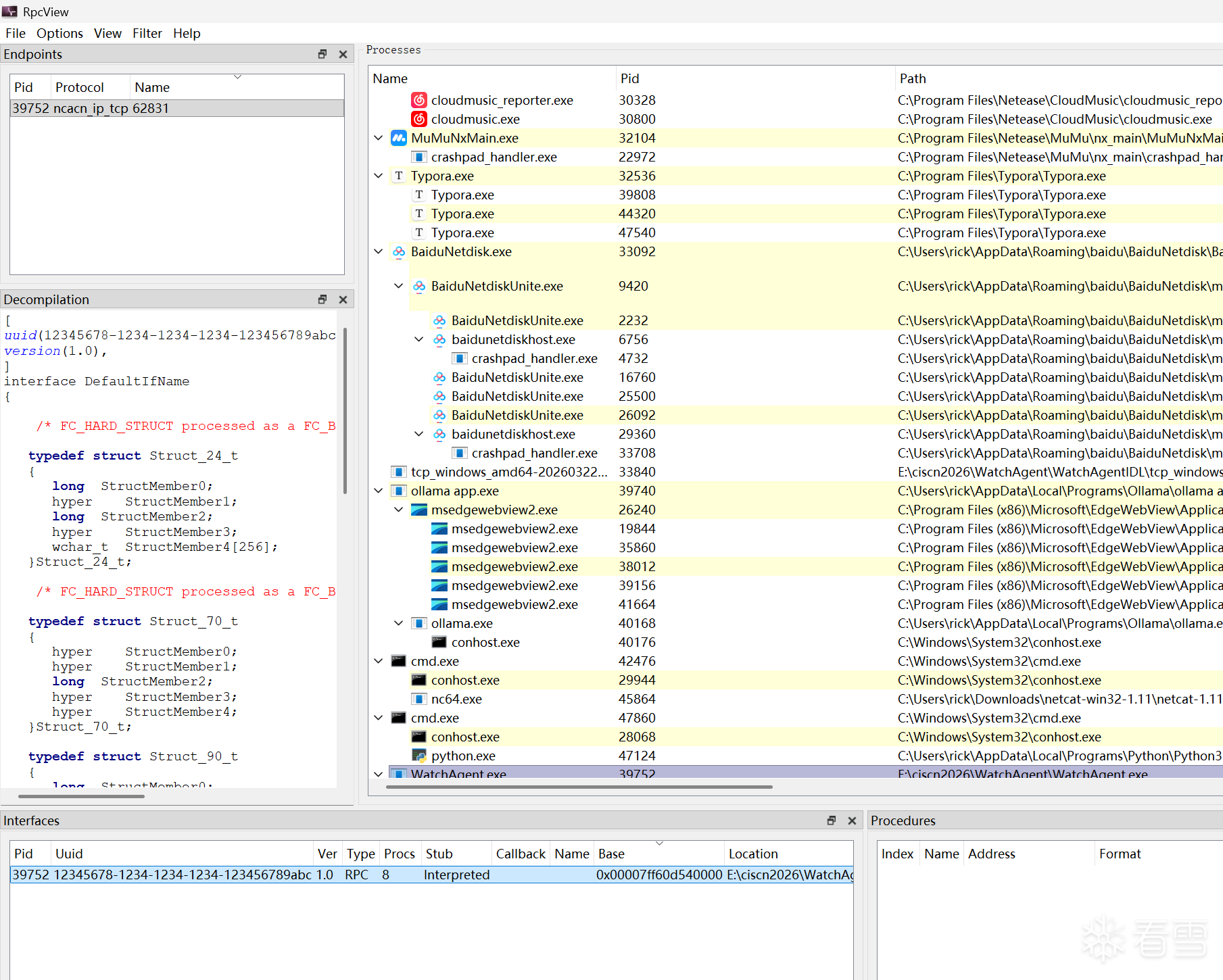This screenshot has height=980, width=1223.
Task: Collapse BaiduNetdiskUnite.exe node with Pid 9420
Action: (x=399, y=286)
